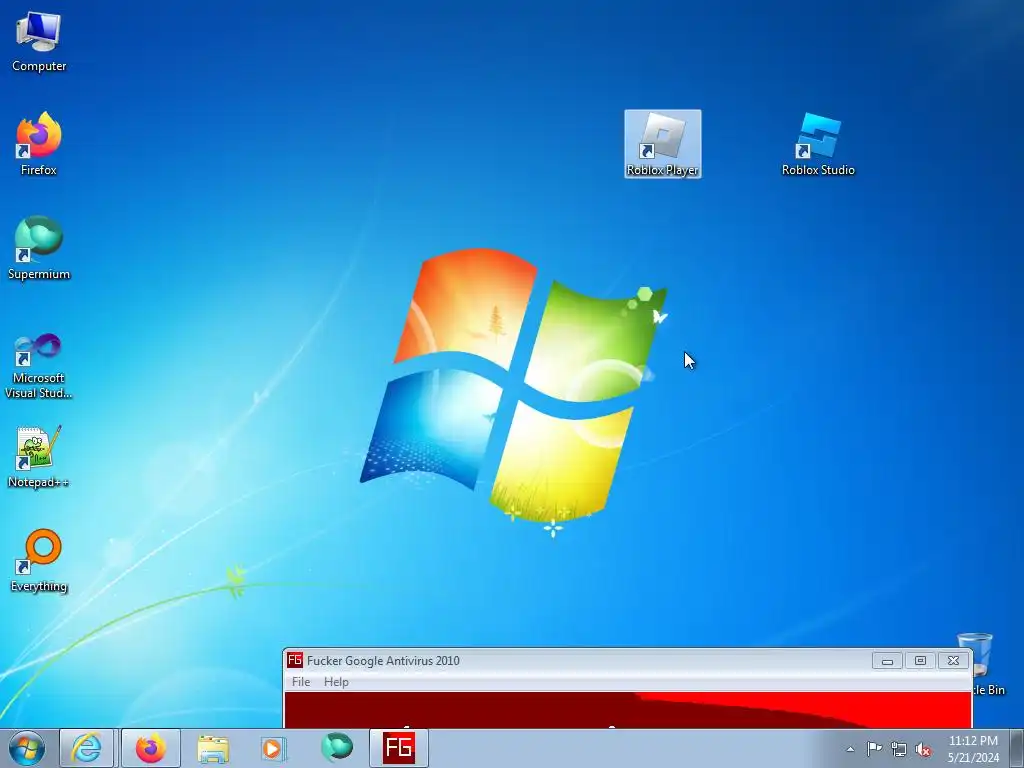Maximize the Google Antivirus 2010 window
This screenshot has height=768, width=1024.
pos(920,661)
